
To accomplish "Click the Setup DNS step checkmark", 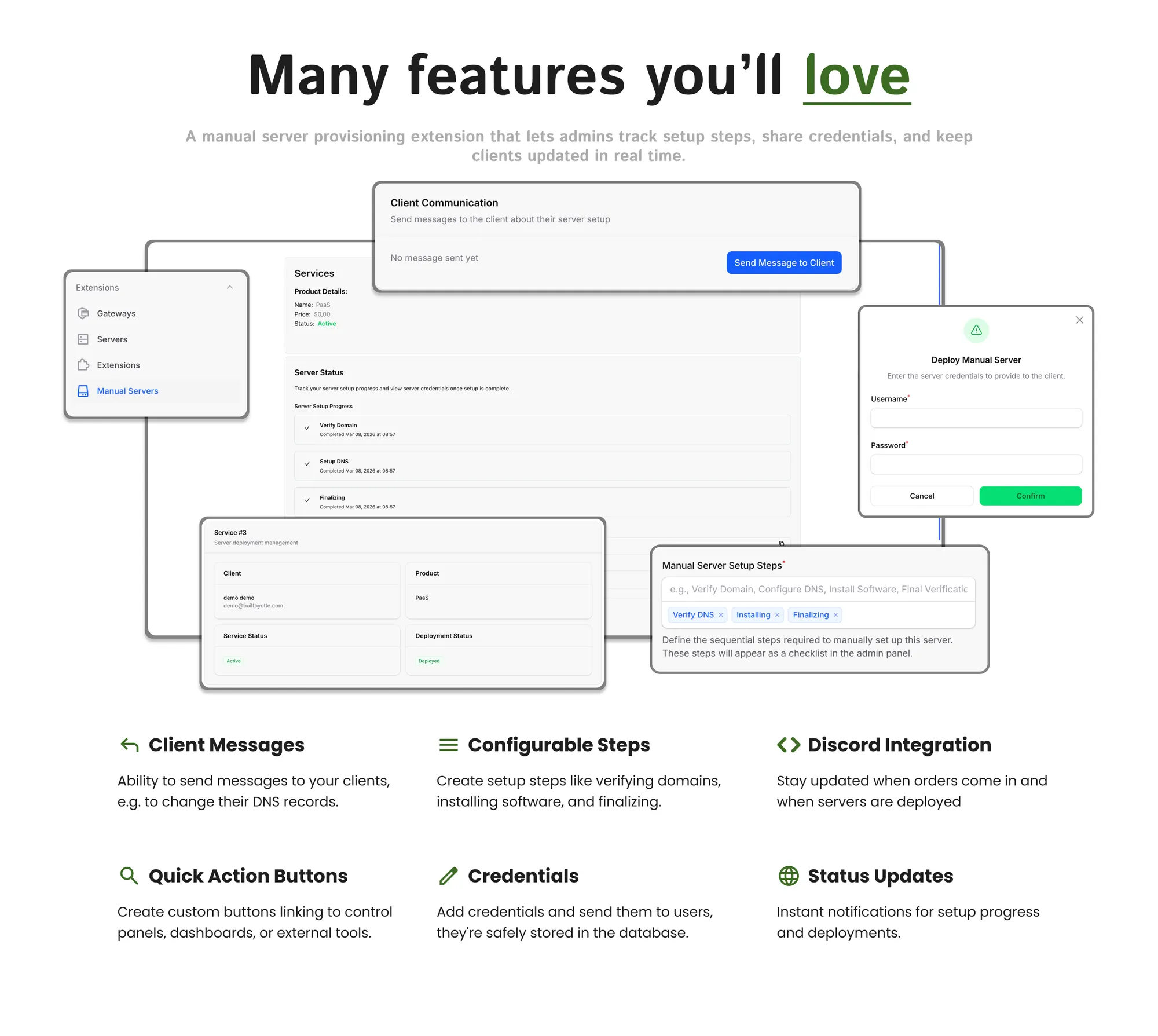I will 307,464.
